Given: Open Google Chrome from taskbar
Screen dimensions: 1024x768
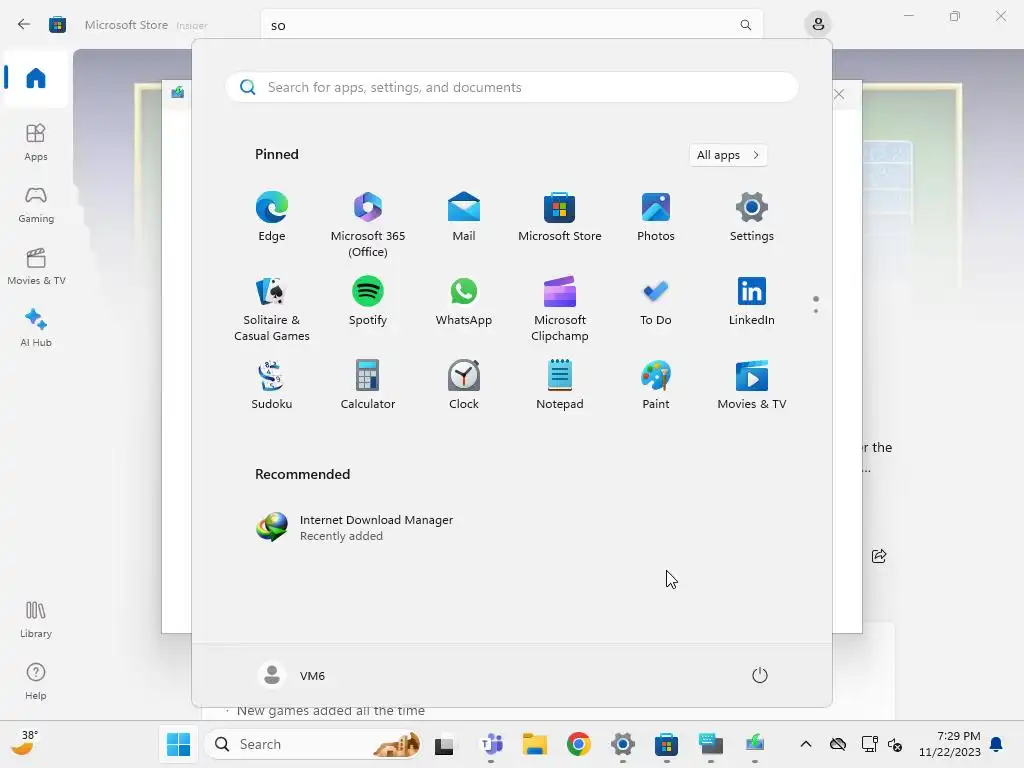Looking at the screenshot, I should click(579, 744).
